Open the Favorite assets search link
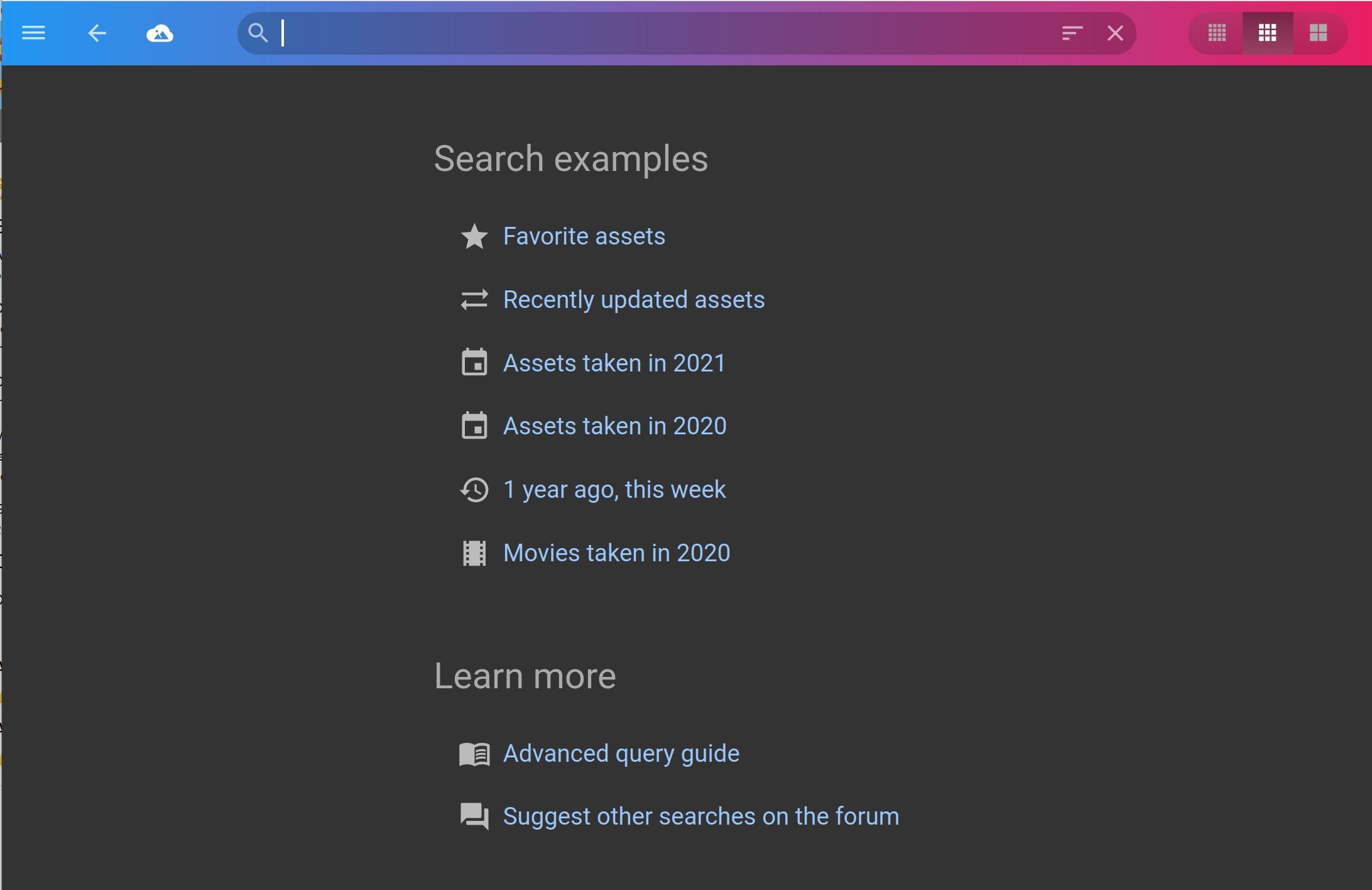 (584, 236)
